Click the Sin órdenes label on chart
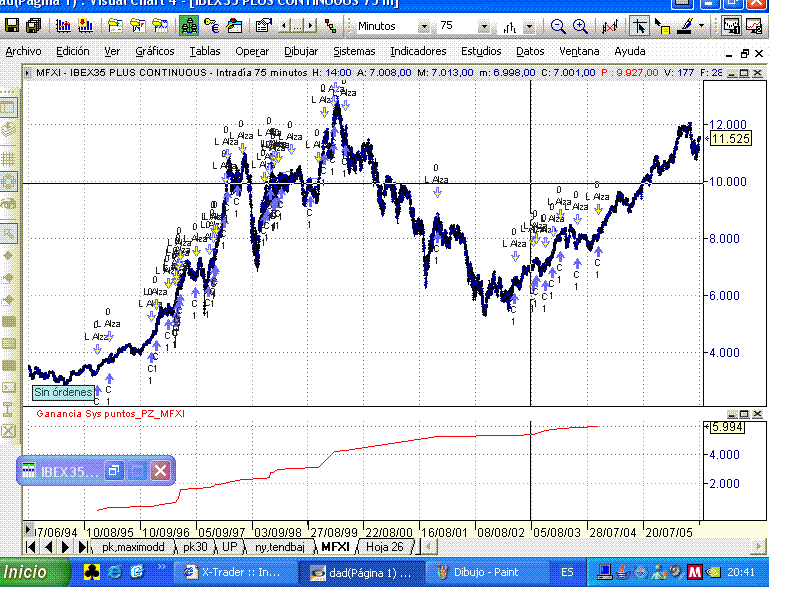Screen dimensions: 800x600 pyautogui.click(x=63, y=392)
